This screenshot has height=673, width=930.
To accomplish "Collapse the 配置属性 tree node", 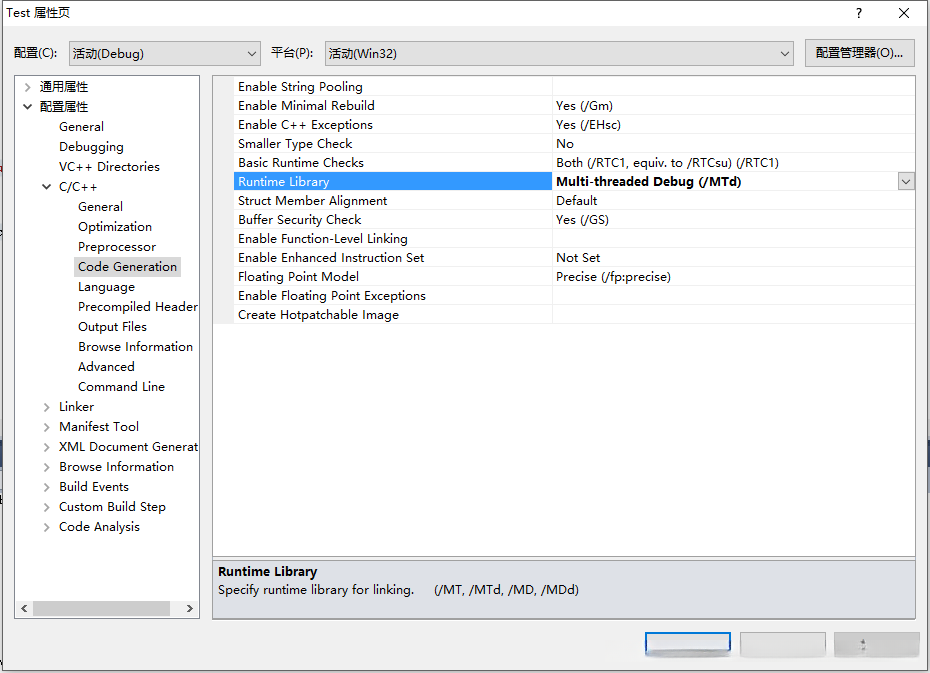I will point(27,107).
